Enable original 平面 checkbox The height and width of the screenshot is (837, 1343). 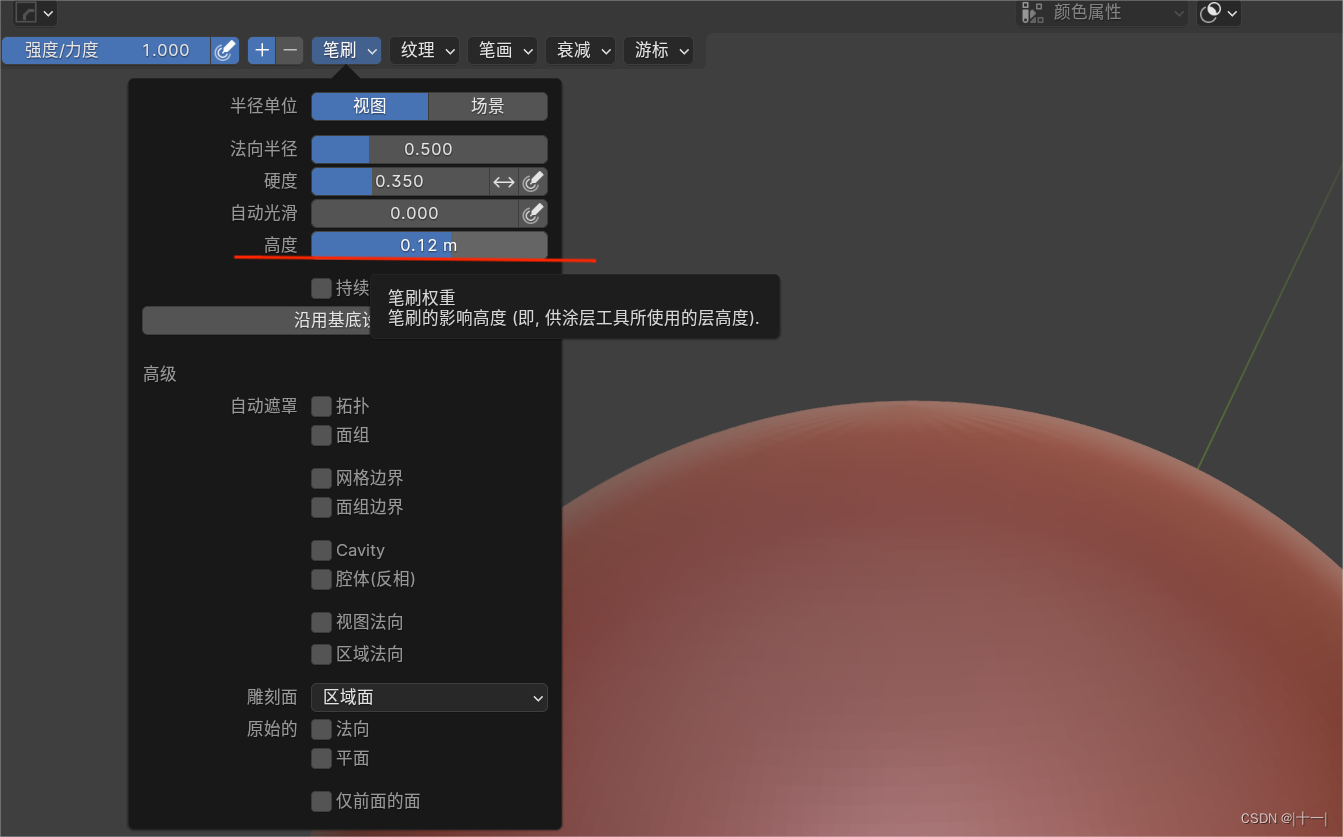tap(321, 758)
